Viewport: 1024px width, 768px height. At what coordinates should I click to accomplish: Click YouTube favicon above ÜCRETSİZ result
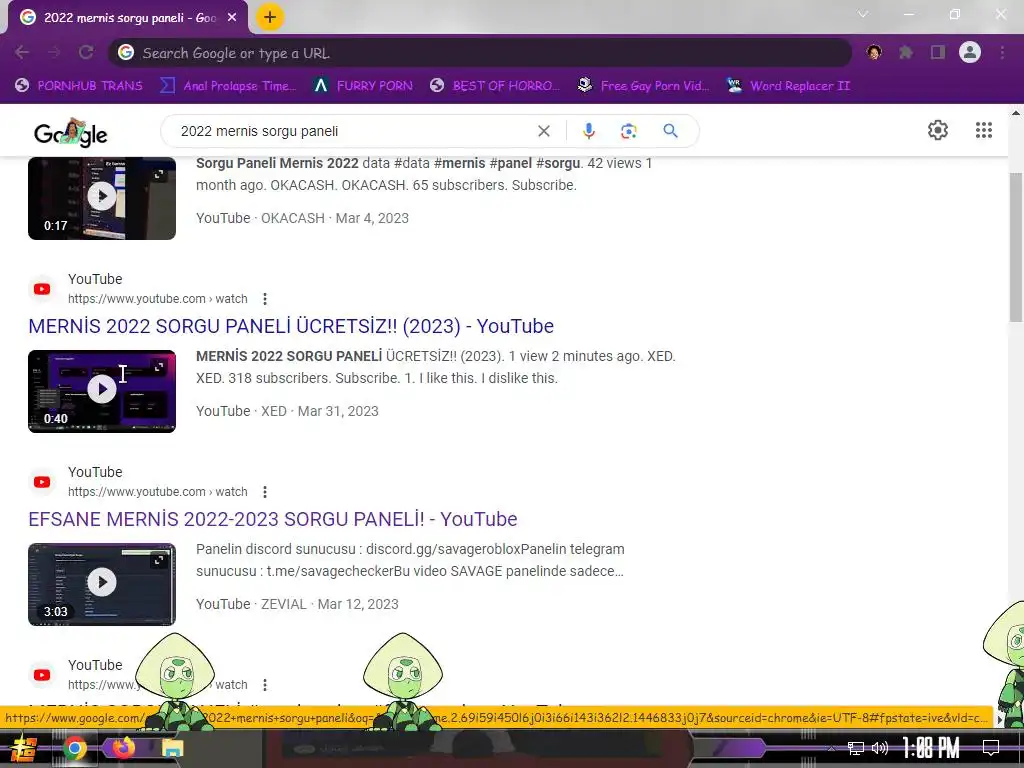click(x=42, y=289)
